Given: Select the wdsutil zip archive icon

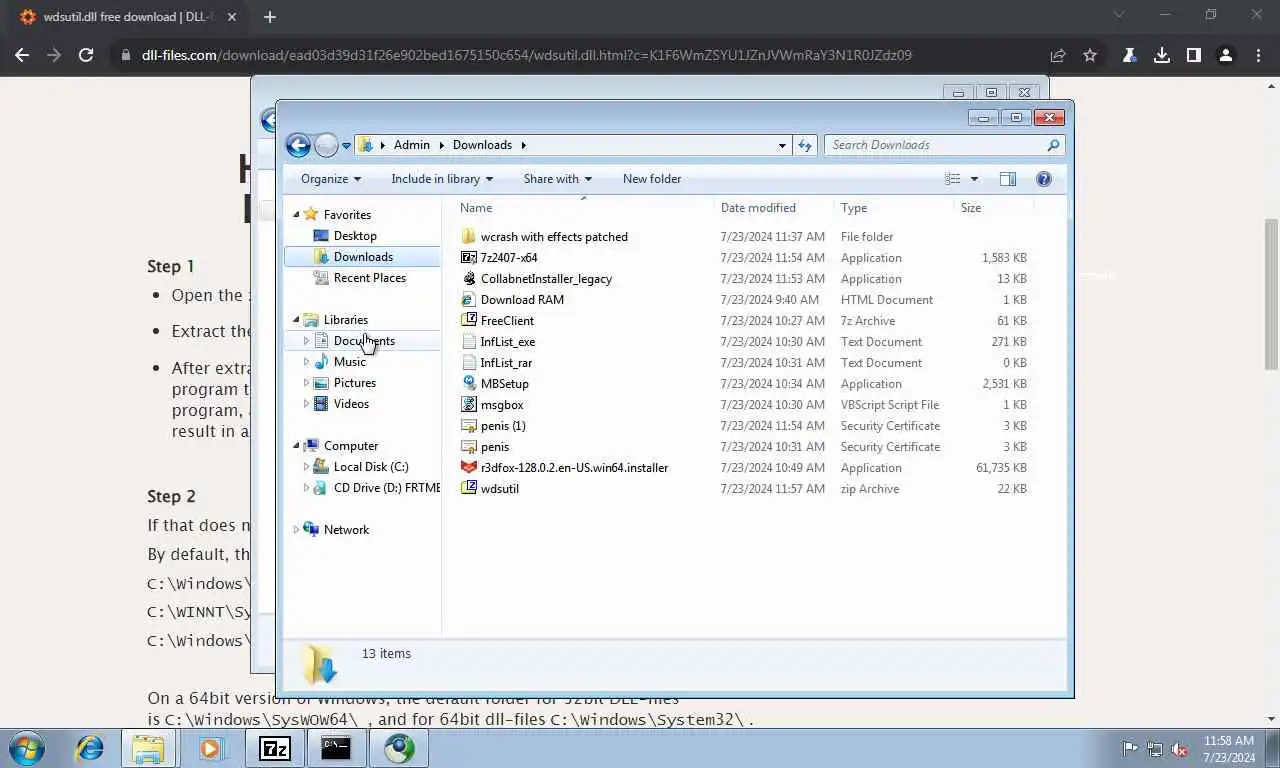Looking at the screenshot, I should (x=469, y=489).
